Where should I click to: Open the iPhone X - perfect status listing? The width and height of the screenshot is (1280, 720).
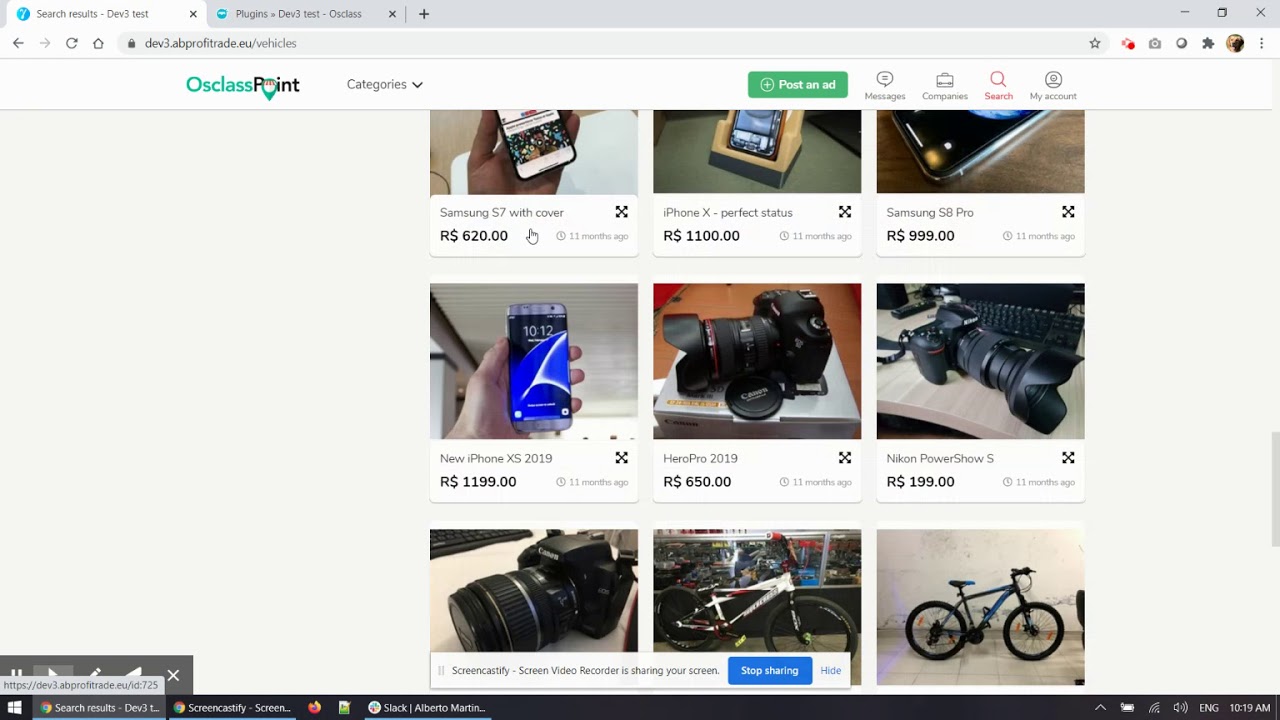pos(728,212)
